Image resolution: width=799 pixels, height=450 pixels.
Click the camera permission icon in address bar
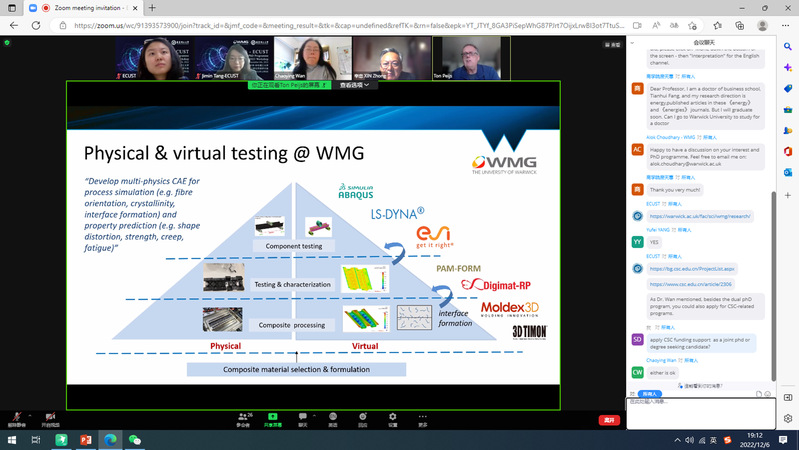pos(637,25)
